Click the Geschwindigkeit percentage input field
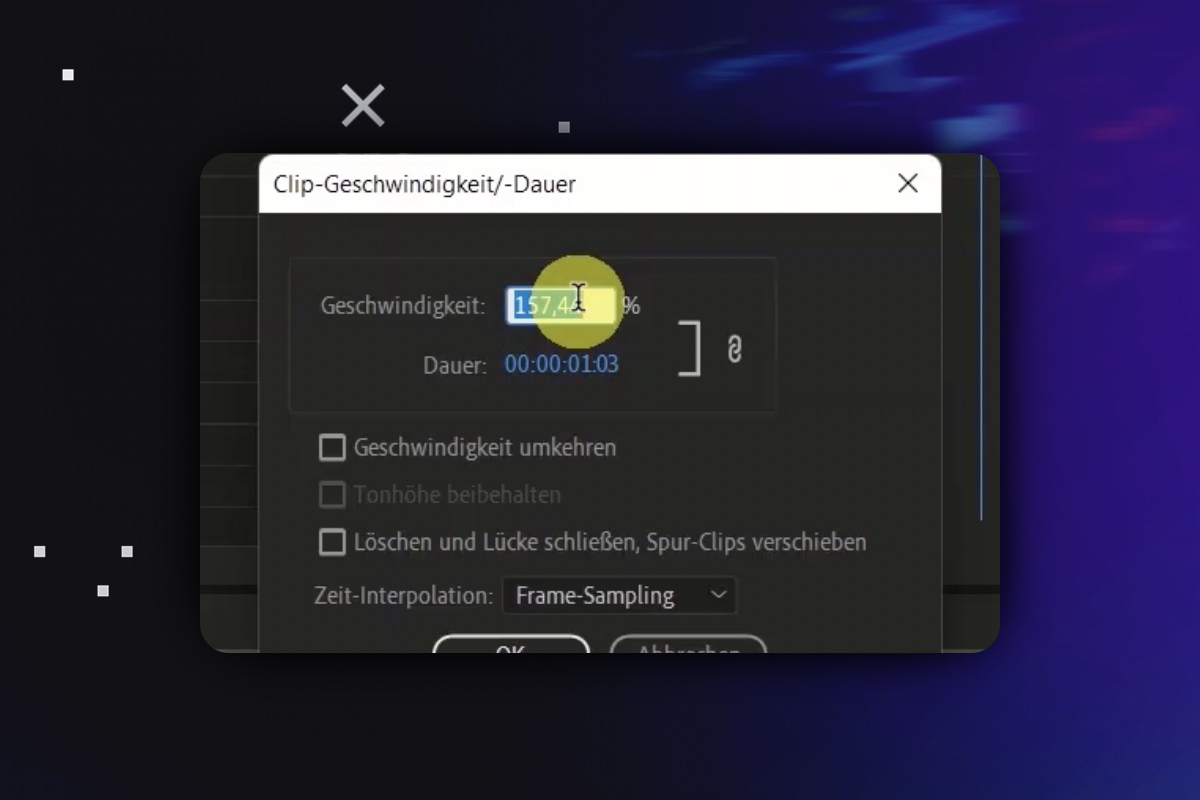The width and height of the screenshot is (1200, 800). pos(561,305)
